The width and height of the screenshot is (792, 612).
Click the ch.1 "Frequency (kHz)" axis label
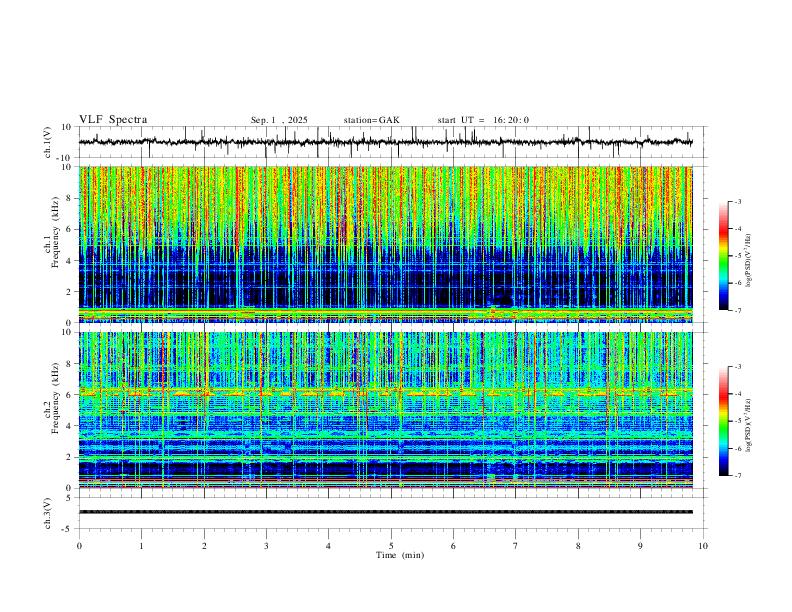55,230
